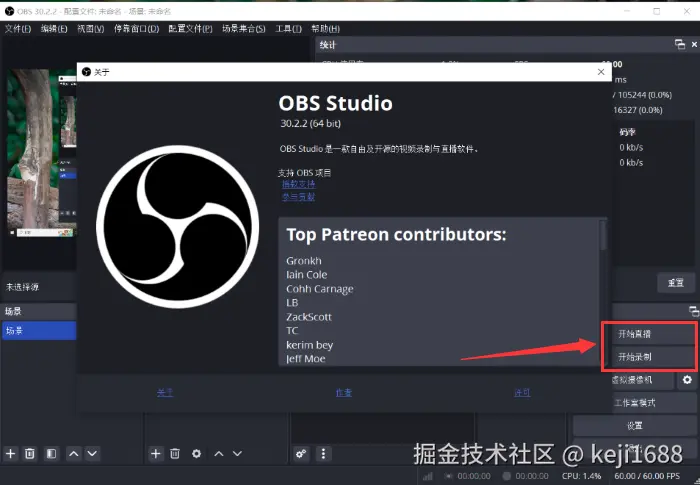The width and height of the screenshot is (700, 485).
Task: Close the Stats dock panel
Action: point(694,44)
